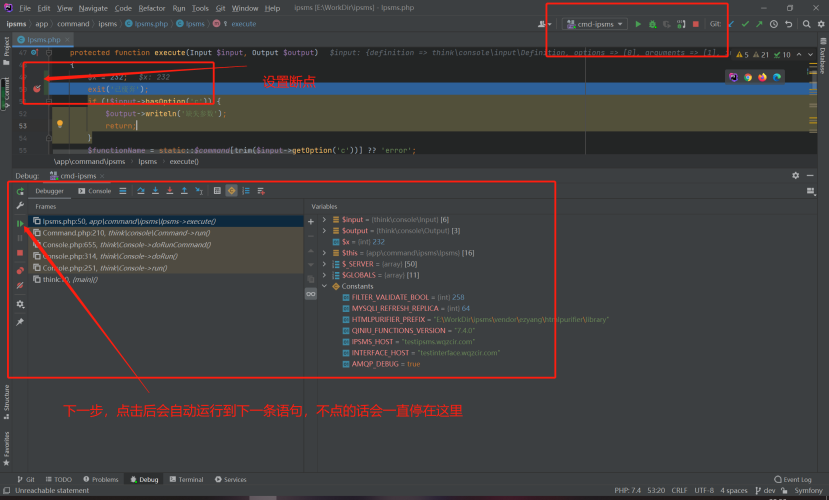Rollback changes with the undo arrow
This screenshot has width=829, height=500.
click(788, 24)
